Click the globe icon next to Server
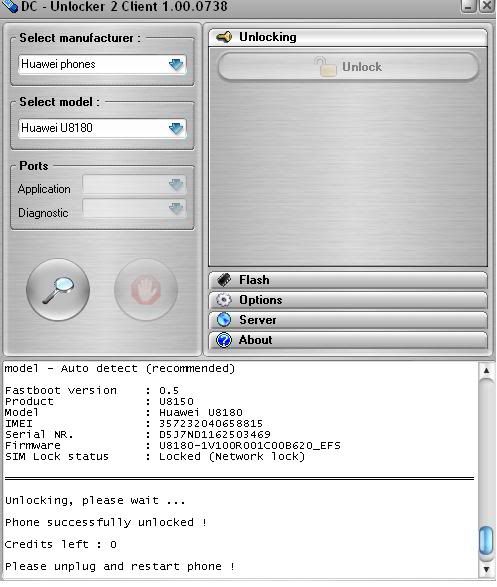Viewport: 497px width, 587px height. click(x=224, y=320)
